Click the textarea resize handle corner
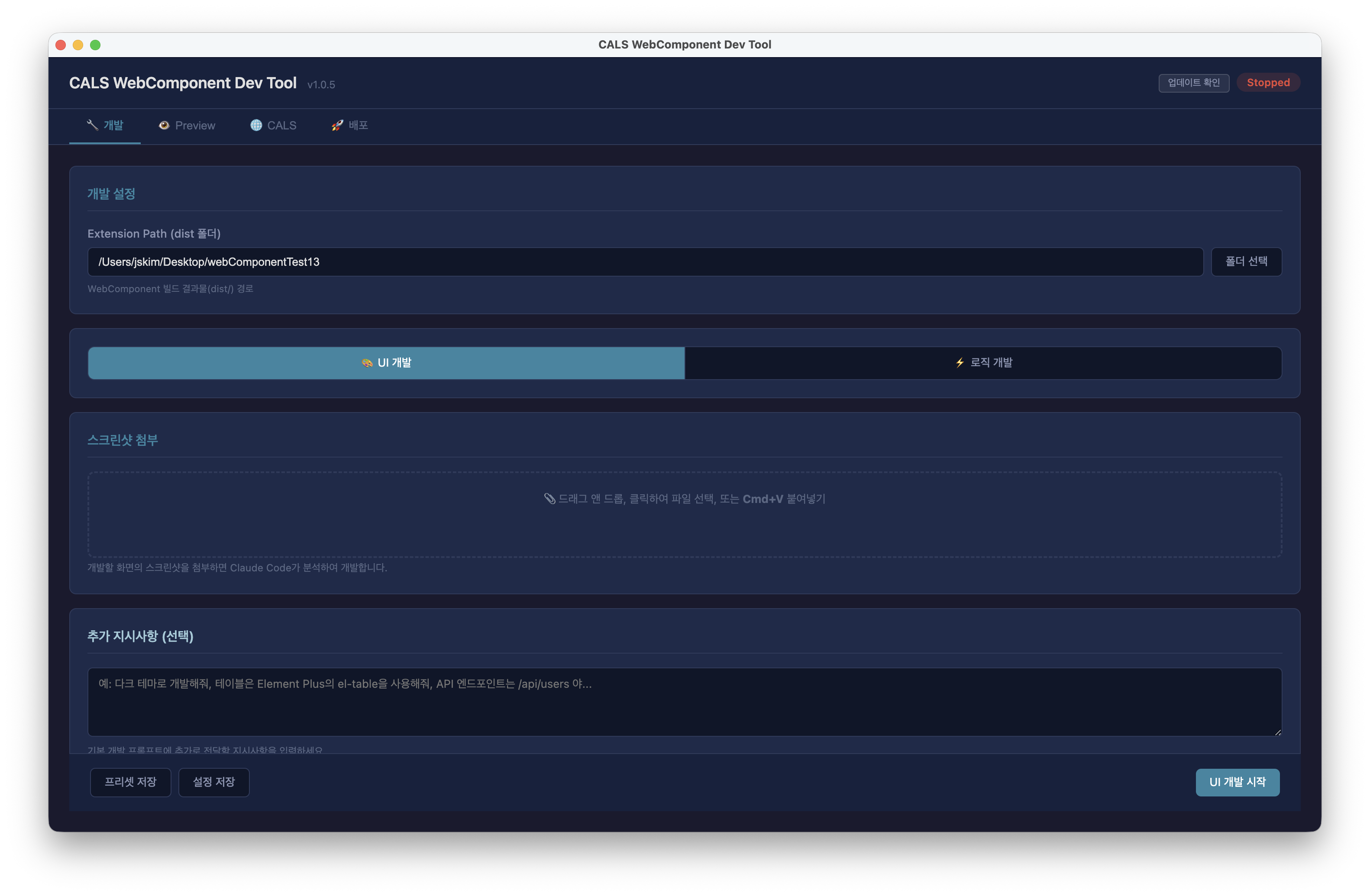This screenshot has height=896, width=1370. [1277, 732]
